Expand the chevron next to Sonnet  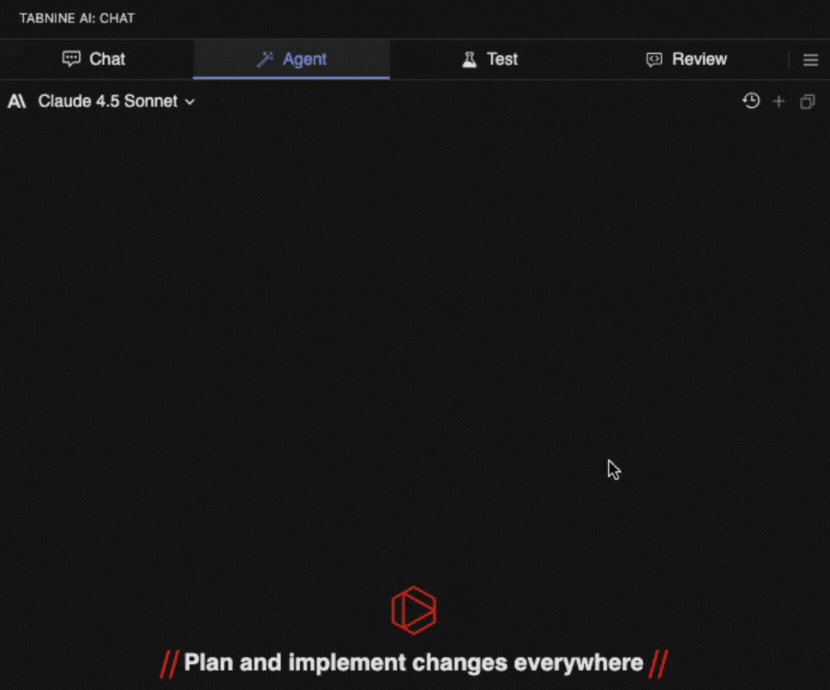point(190,102)
